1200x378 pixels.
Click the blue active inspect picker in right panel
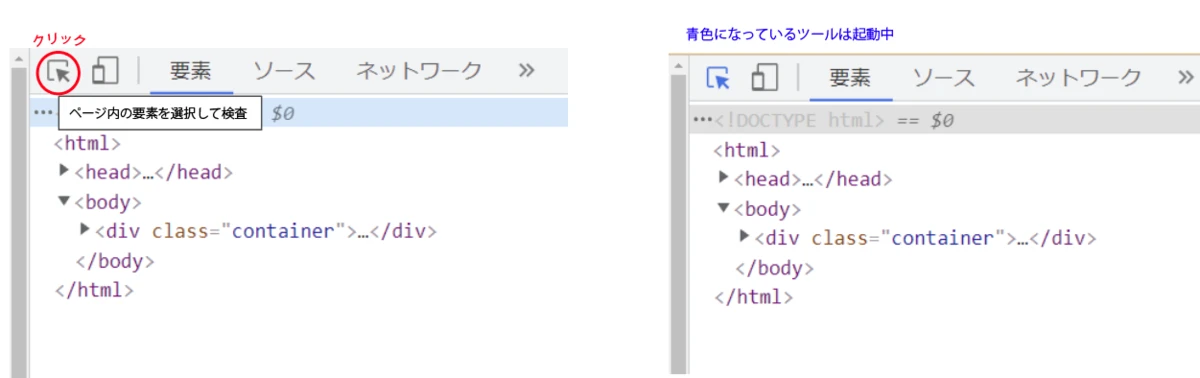point(718,78)
